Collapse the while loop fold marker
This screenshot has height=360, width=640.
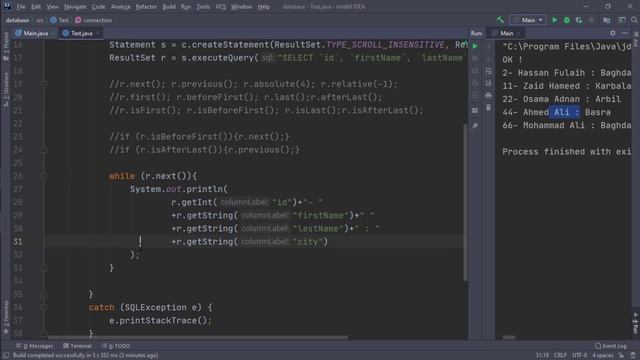click(44, 176)
